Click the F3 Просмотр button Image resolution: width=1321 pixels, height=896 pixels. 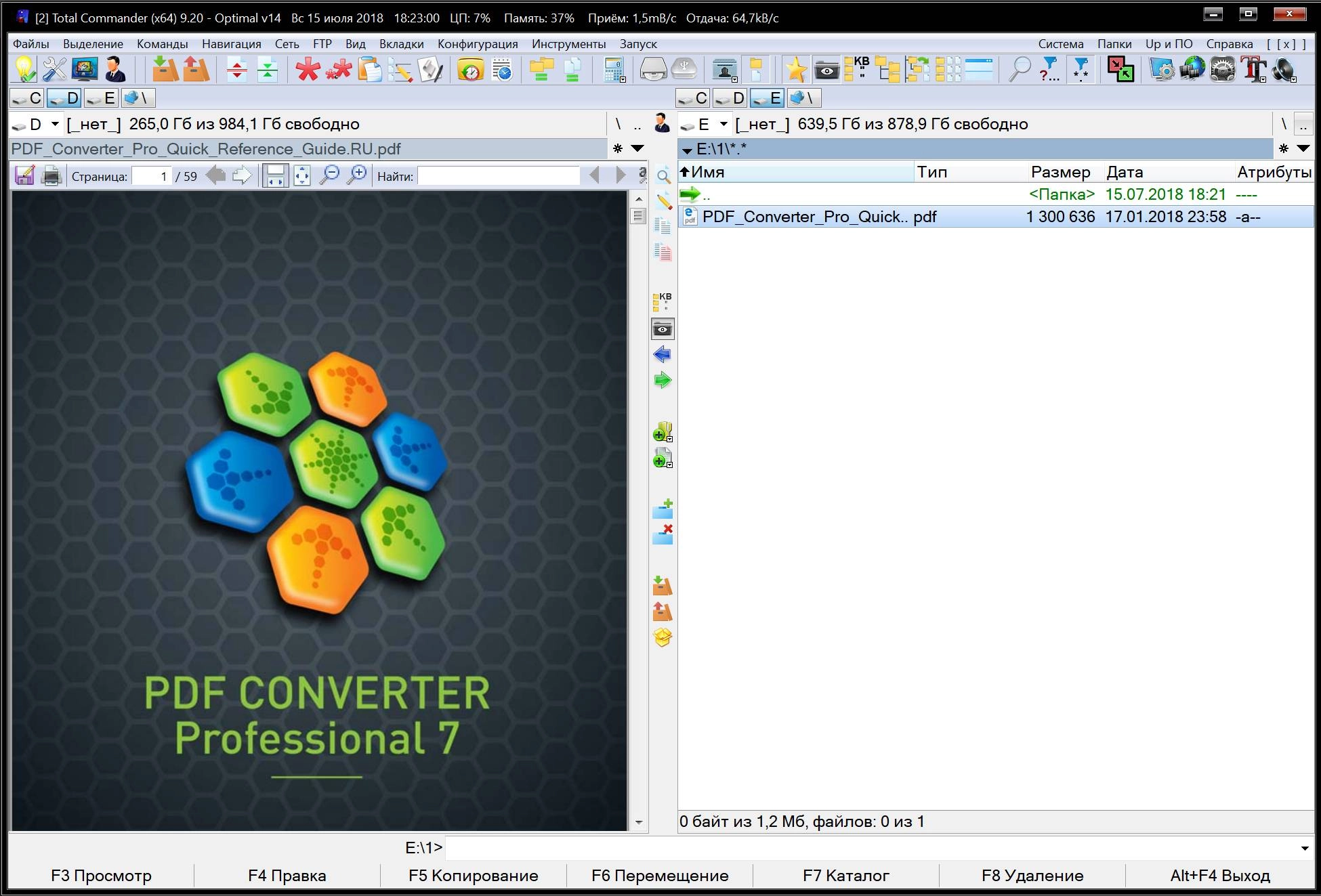[x=101, y=876]
